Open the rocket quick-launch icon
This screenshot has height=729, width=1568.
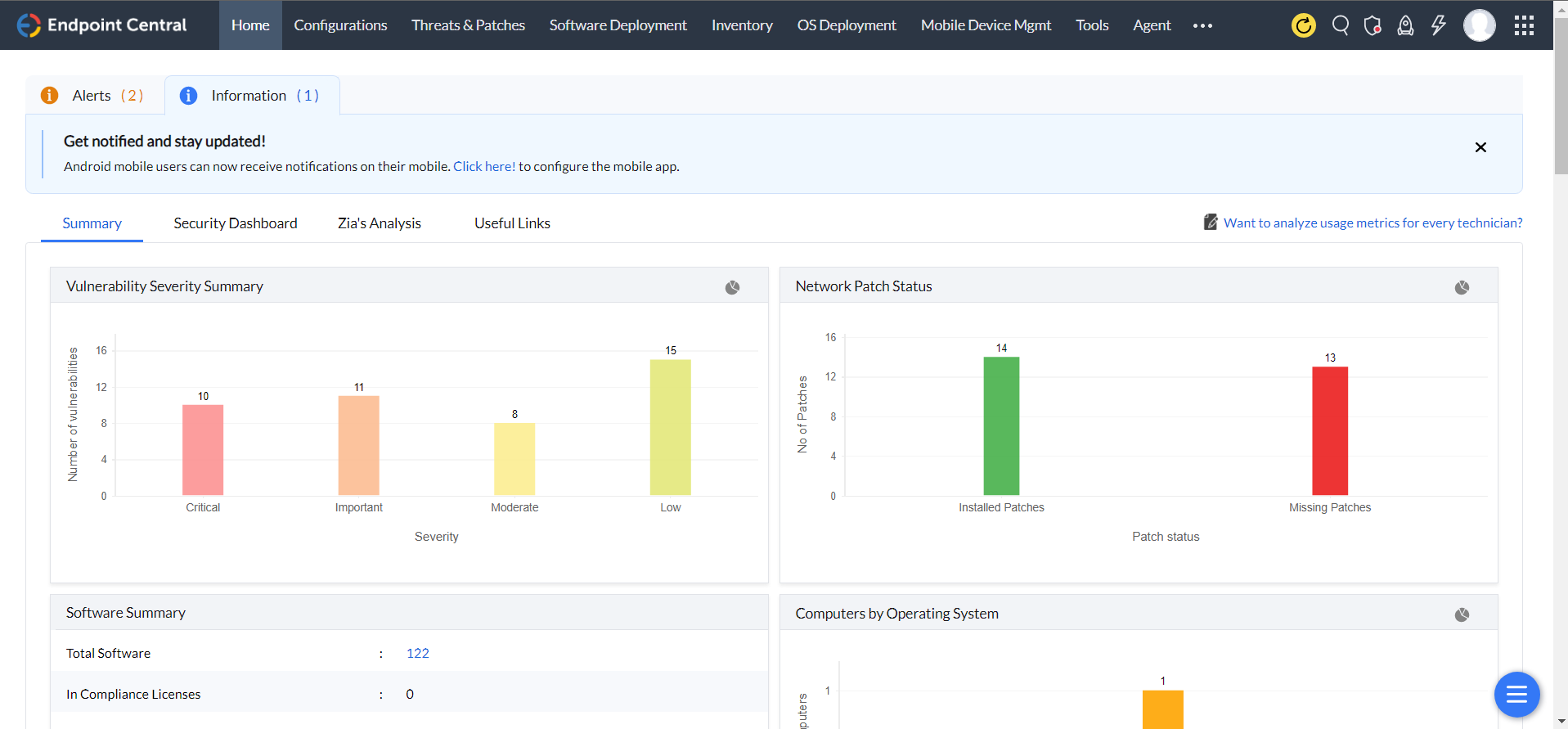(1405, 25)
